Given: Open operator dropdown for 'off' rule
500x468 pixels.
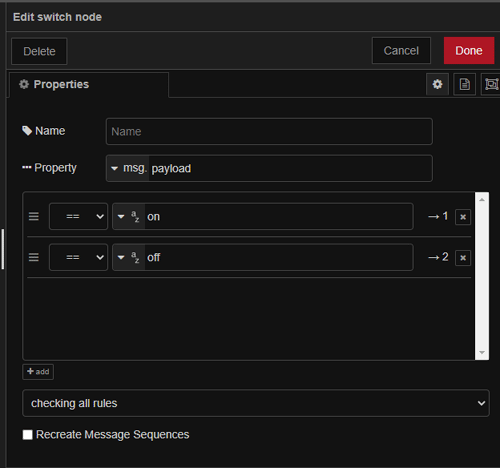Looking at the screenshot, I should coord(78,257).
